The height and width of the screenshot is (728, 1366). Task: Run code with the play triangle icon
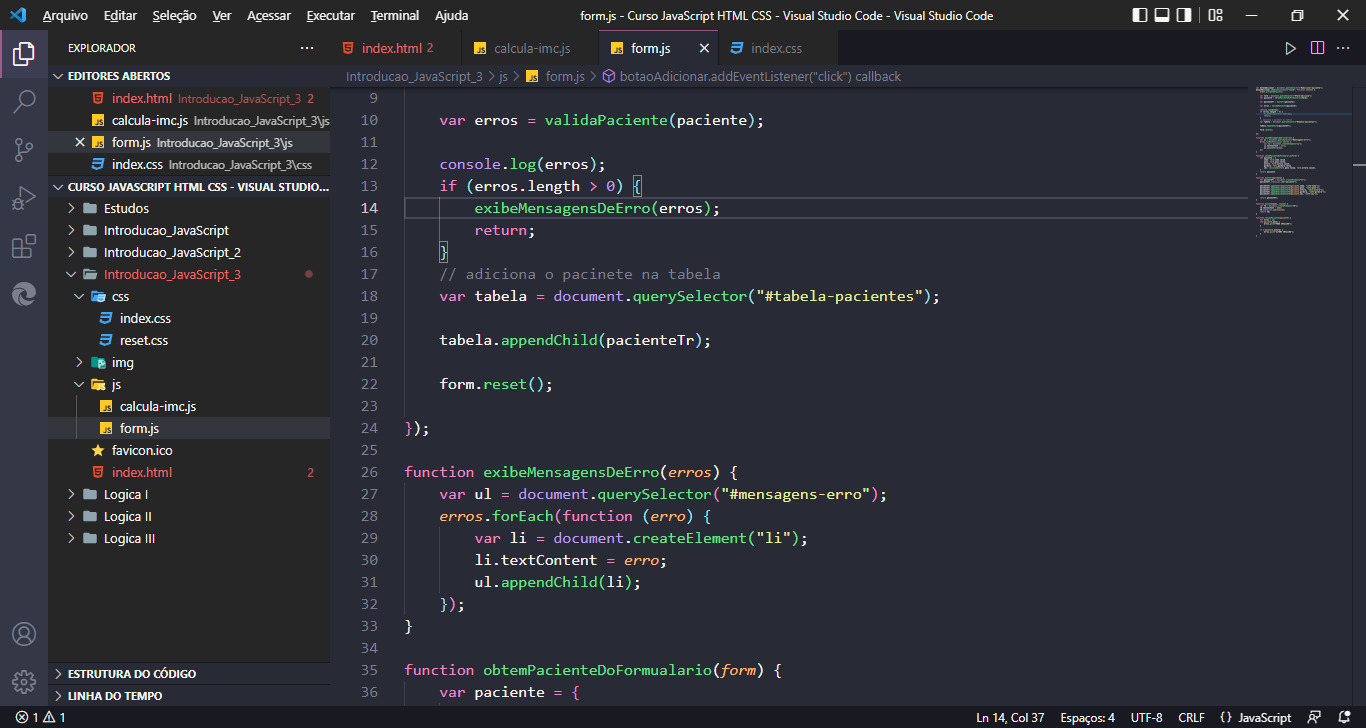click(x=1291, y=48)
